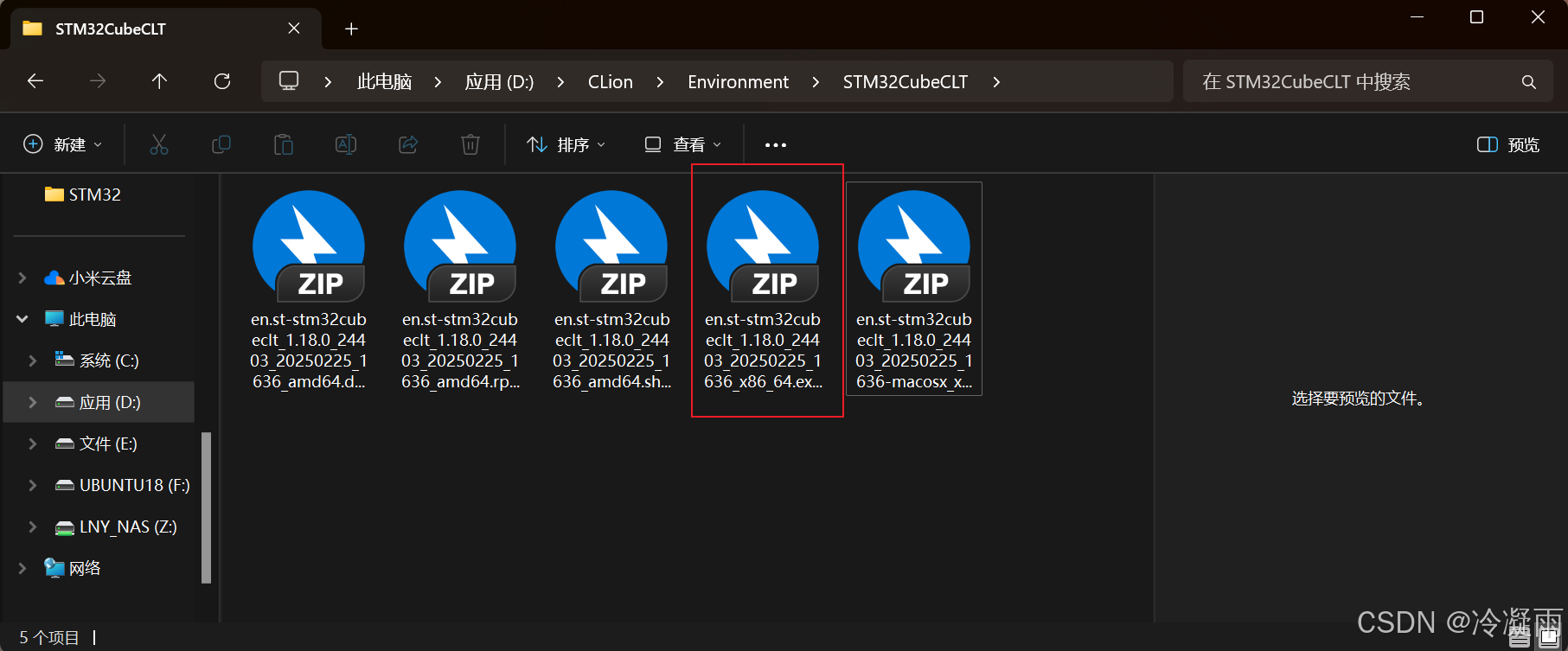
Task: Maximize the File Explorer window
Action: [1477, 17]
